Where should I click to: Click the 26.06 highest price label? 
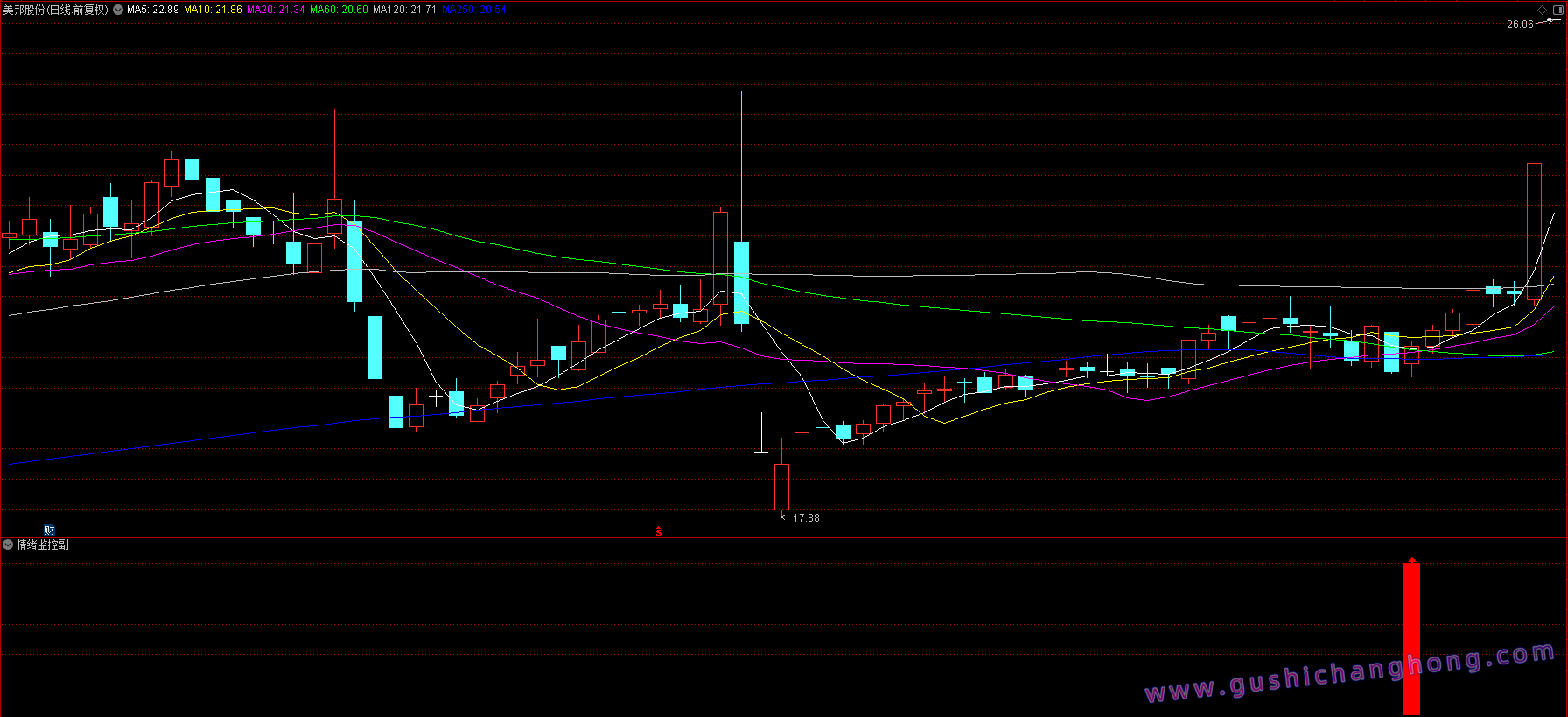1520,25
